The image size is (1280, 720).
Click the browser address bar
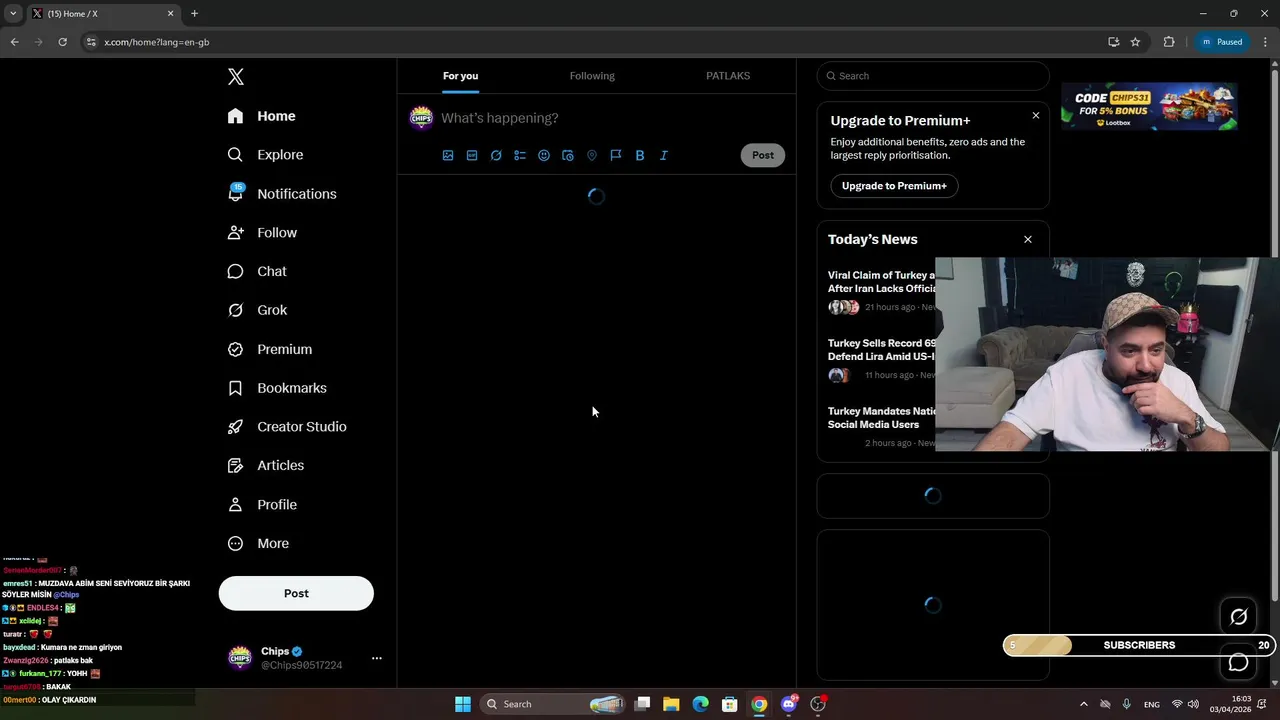pyautogui.click(x=590, y=42)
